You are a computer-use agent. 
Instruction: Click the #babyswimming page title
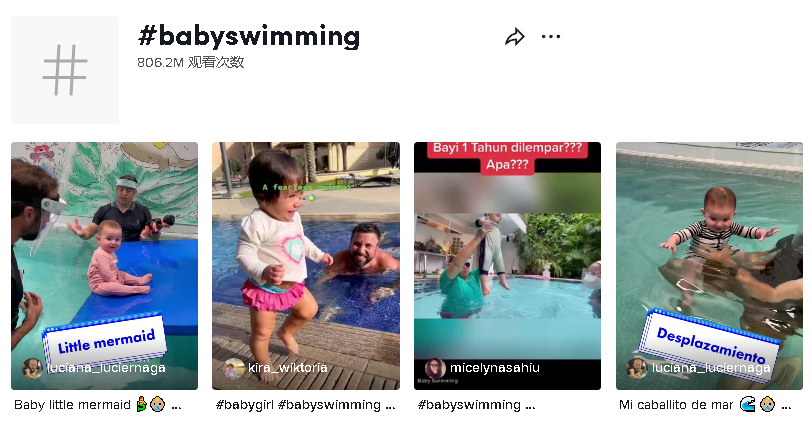tap(249, 37)
